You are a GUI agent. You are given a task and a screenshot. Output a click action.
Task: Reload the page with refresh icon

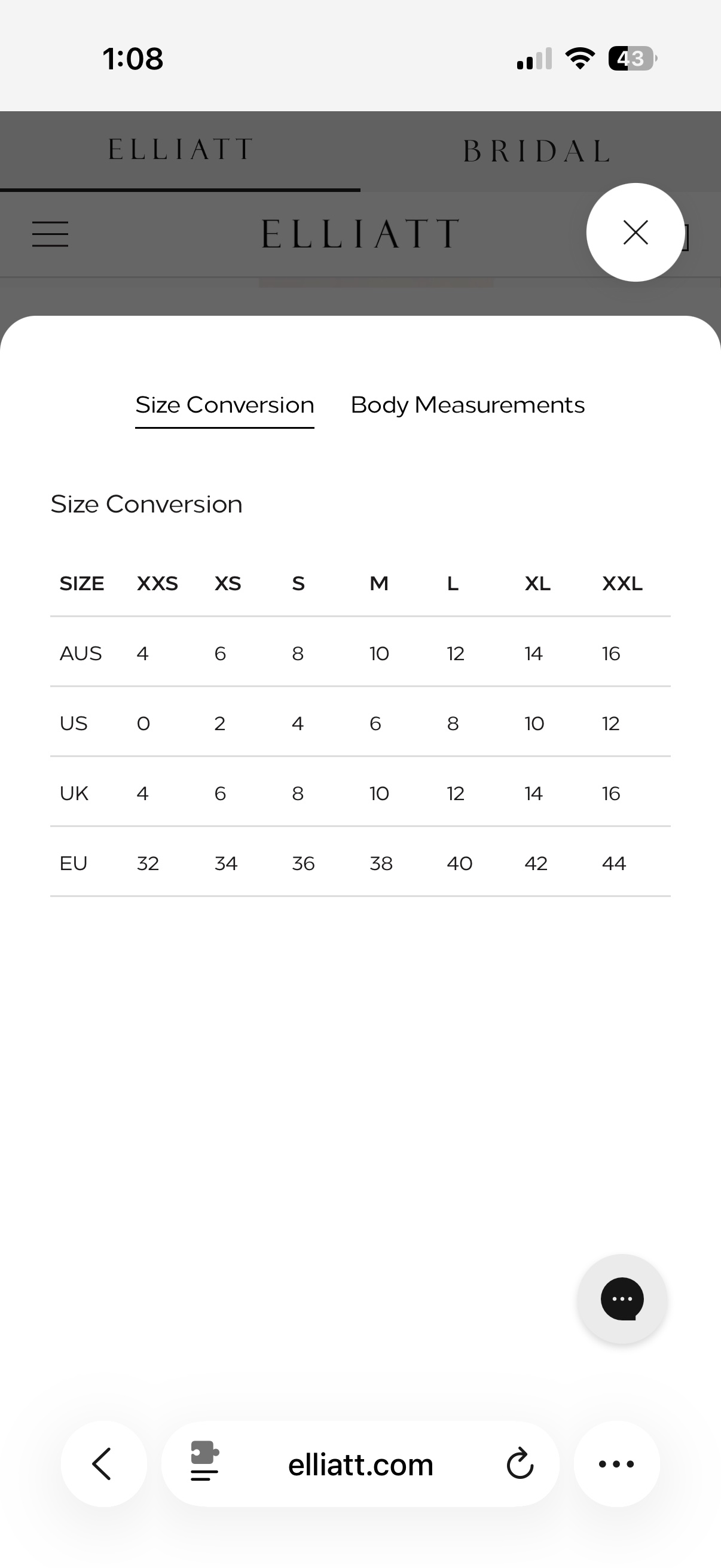520,1464
